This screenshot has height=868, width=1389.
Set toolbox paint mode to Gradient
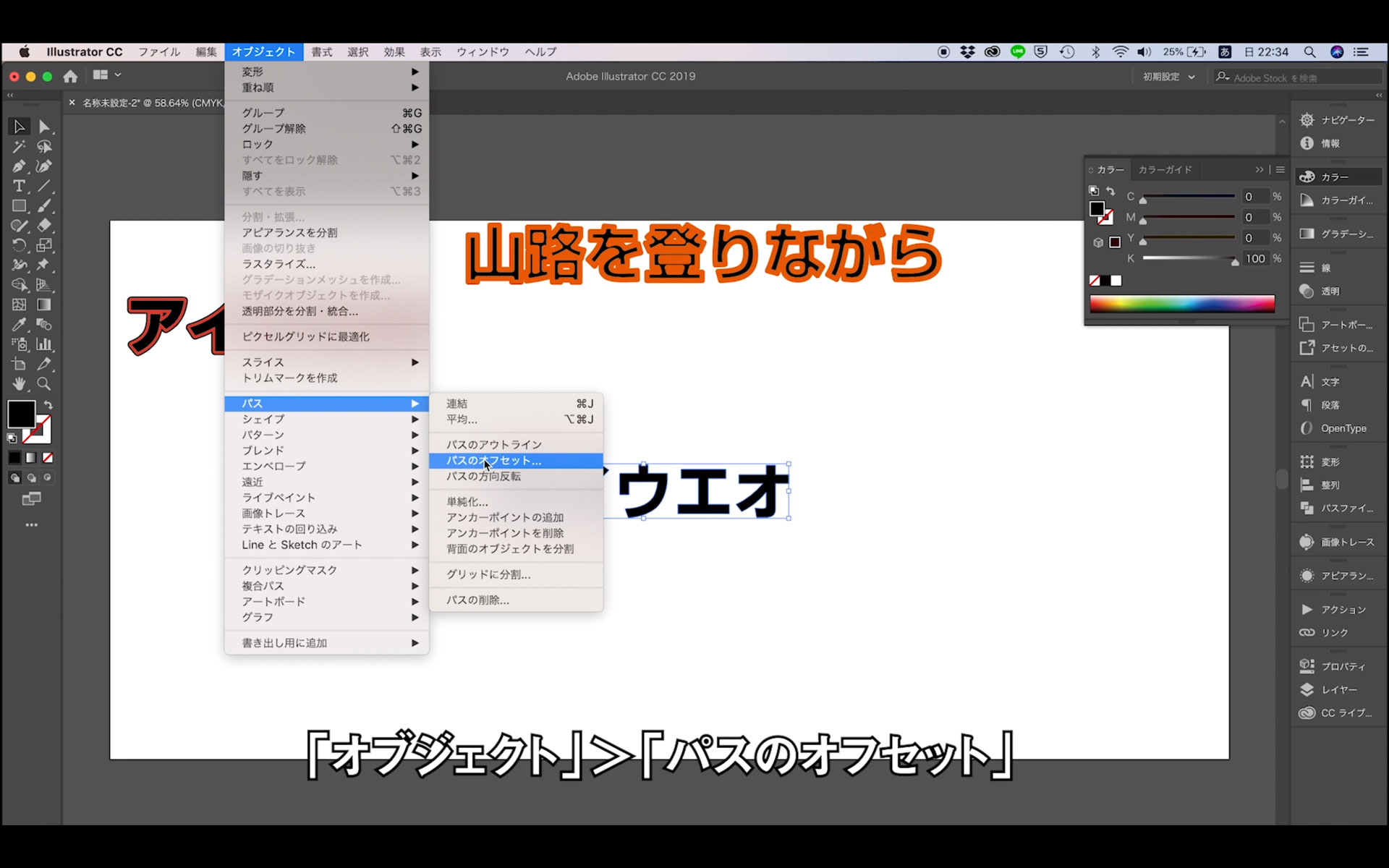coord(31,458)
